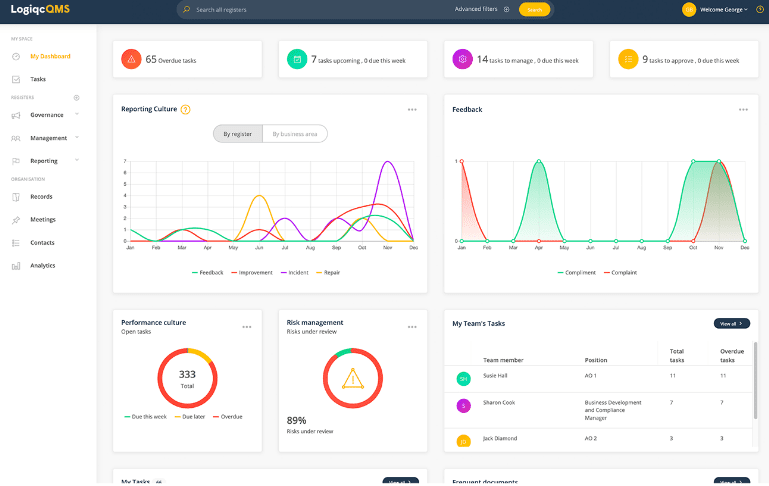Switch chart to By business area
The height and width of the screenshot is (486, 769).
[x=294, y=134]
